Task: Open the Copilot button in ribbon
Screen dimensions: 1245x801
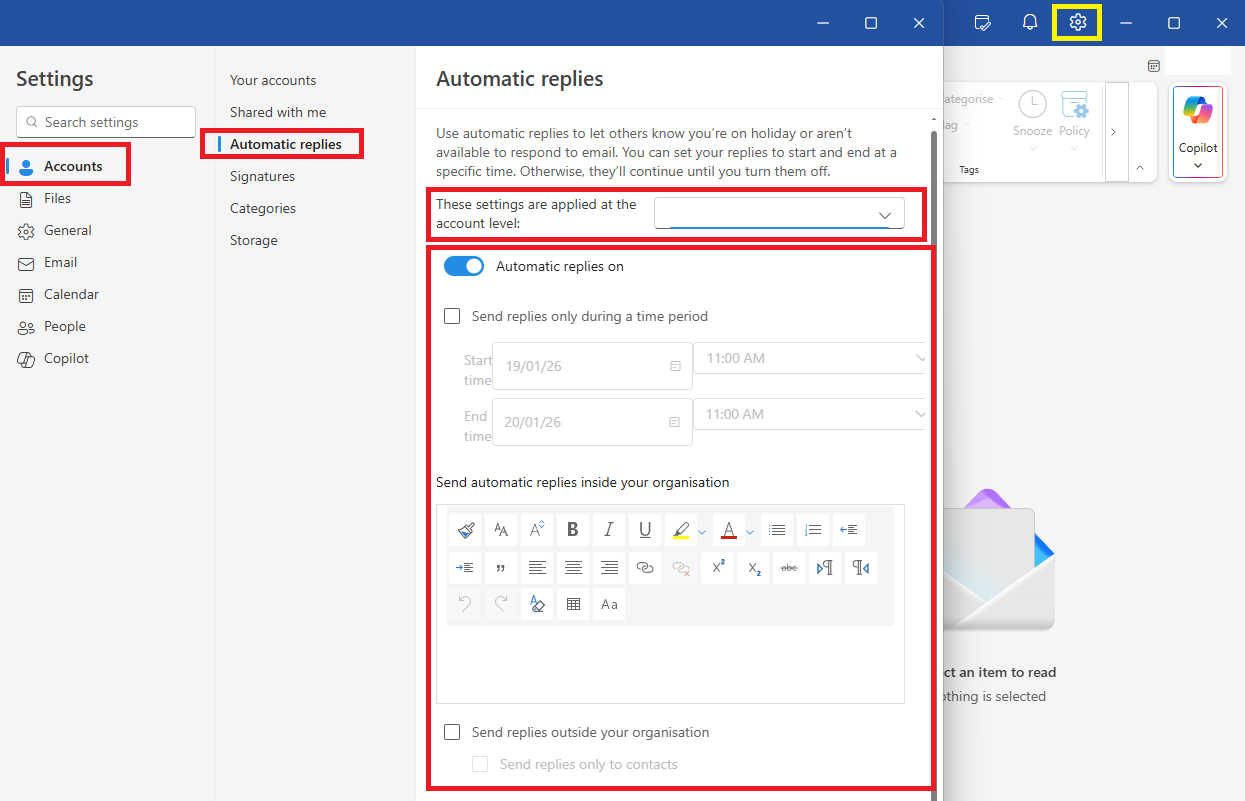Action: click(1197, 132)
